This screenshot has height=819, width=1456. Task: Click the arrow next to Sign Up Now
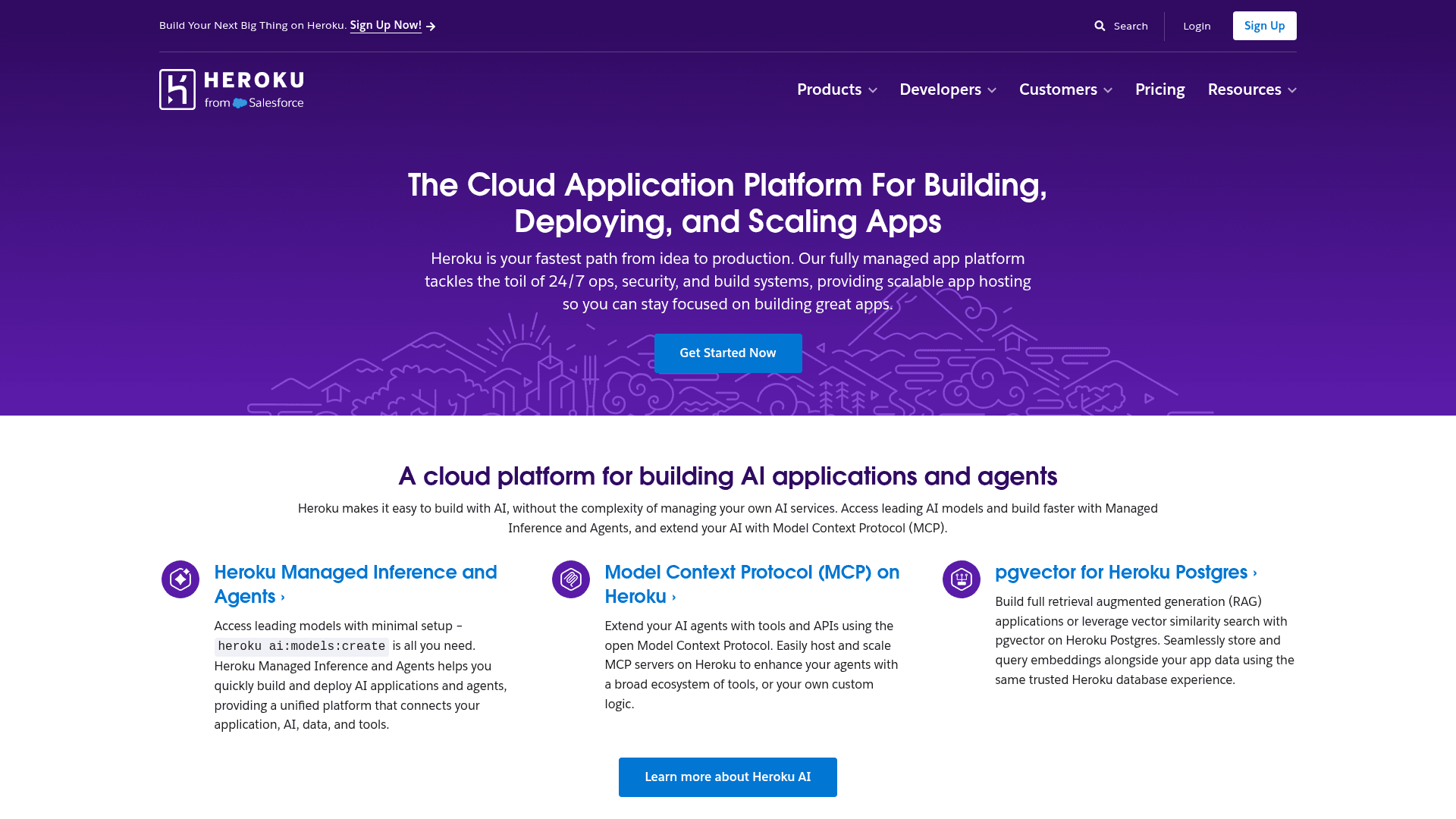click(431, 27)
